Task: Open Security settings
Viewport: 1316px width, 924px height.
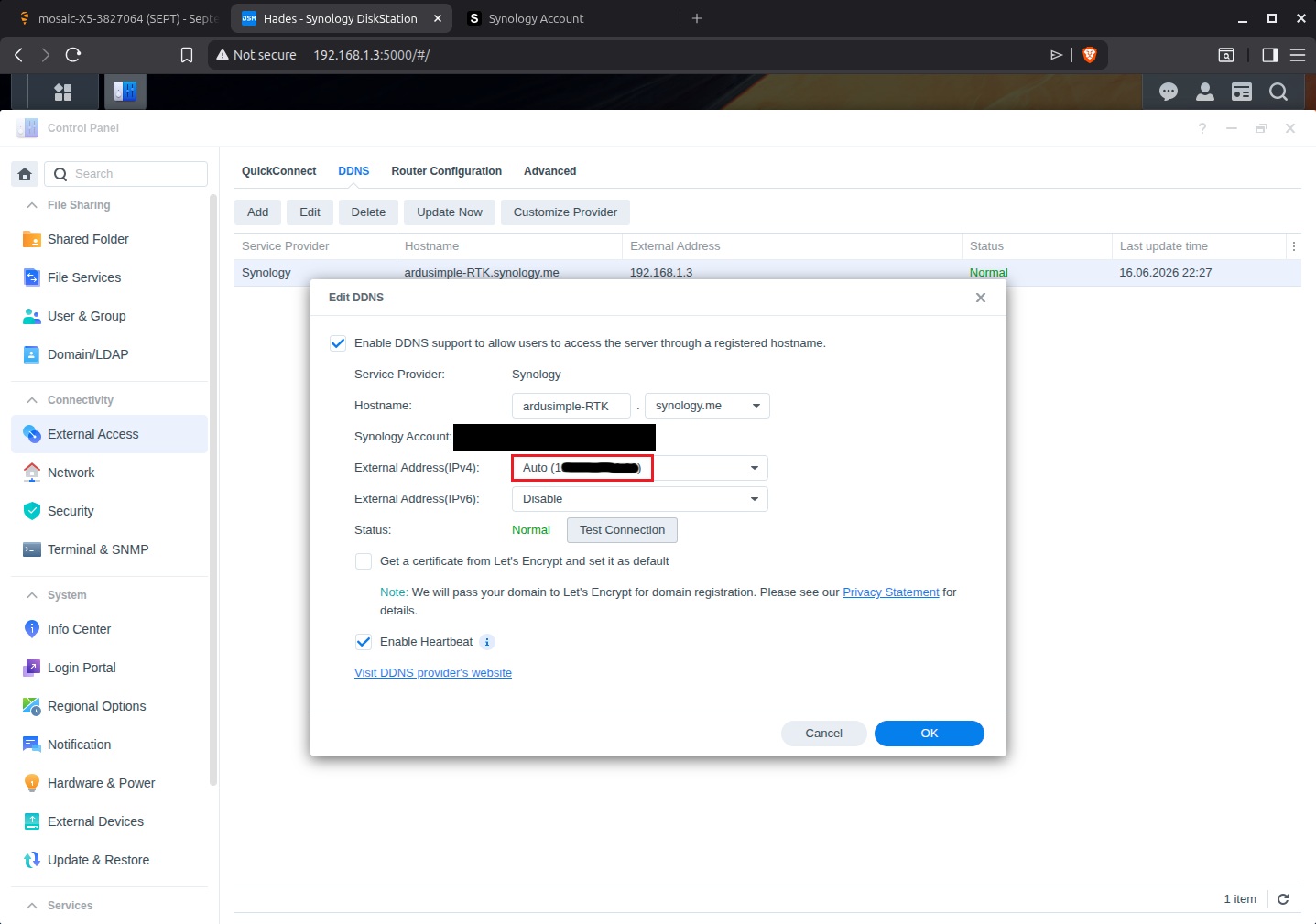Action: click(x=109, y=511)
